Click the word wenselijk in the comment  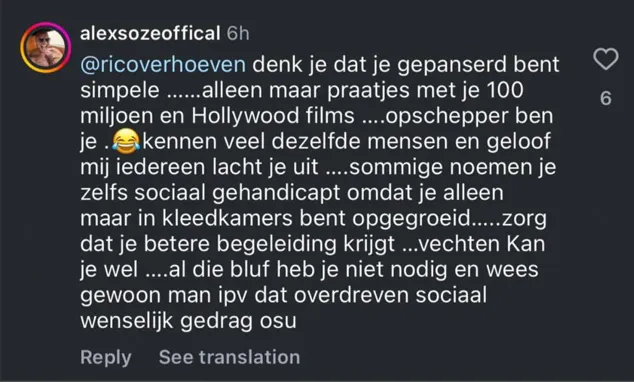coord(127,322)
